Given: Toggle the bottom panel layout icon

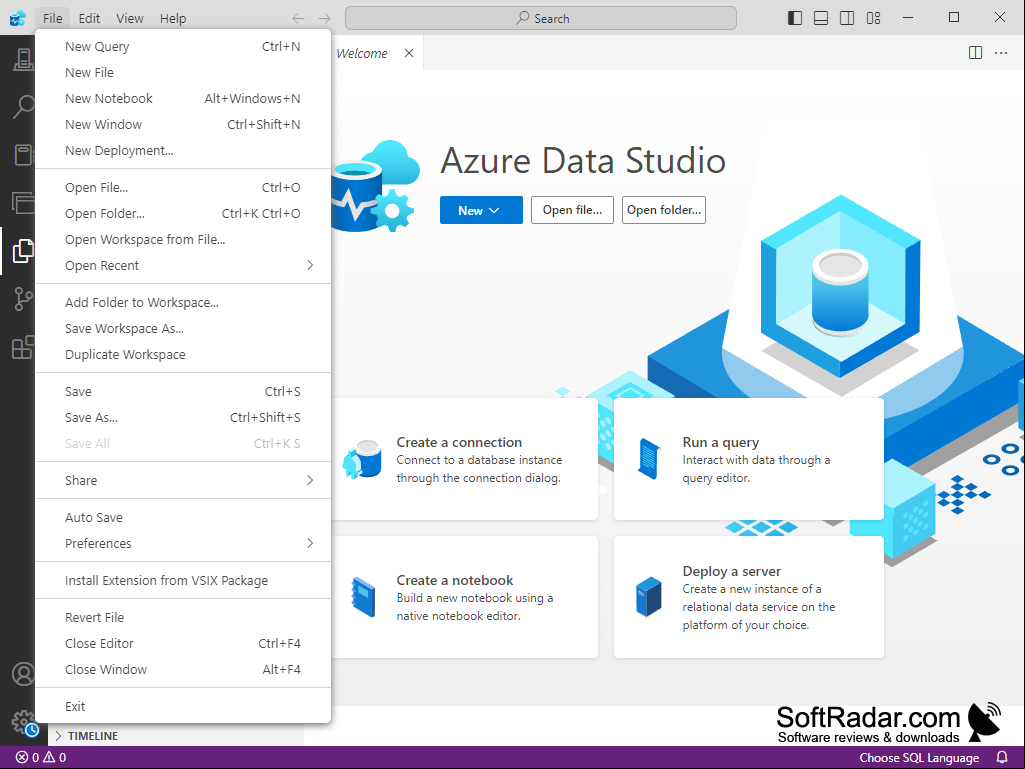Looking at the screenshot, I should [821, 18].
